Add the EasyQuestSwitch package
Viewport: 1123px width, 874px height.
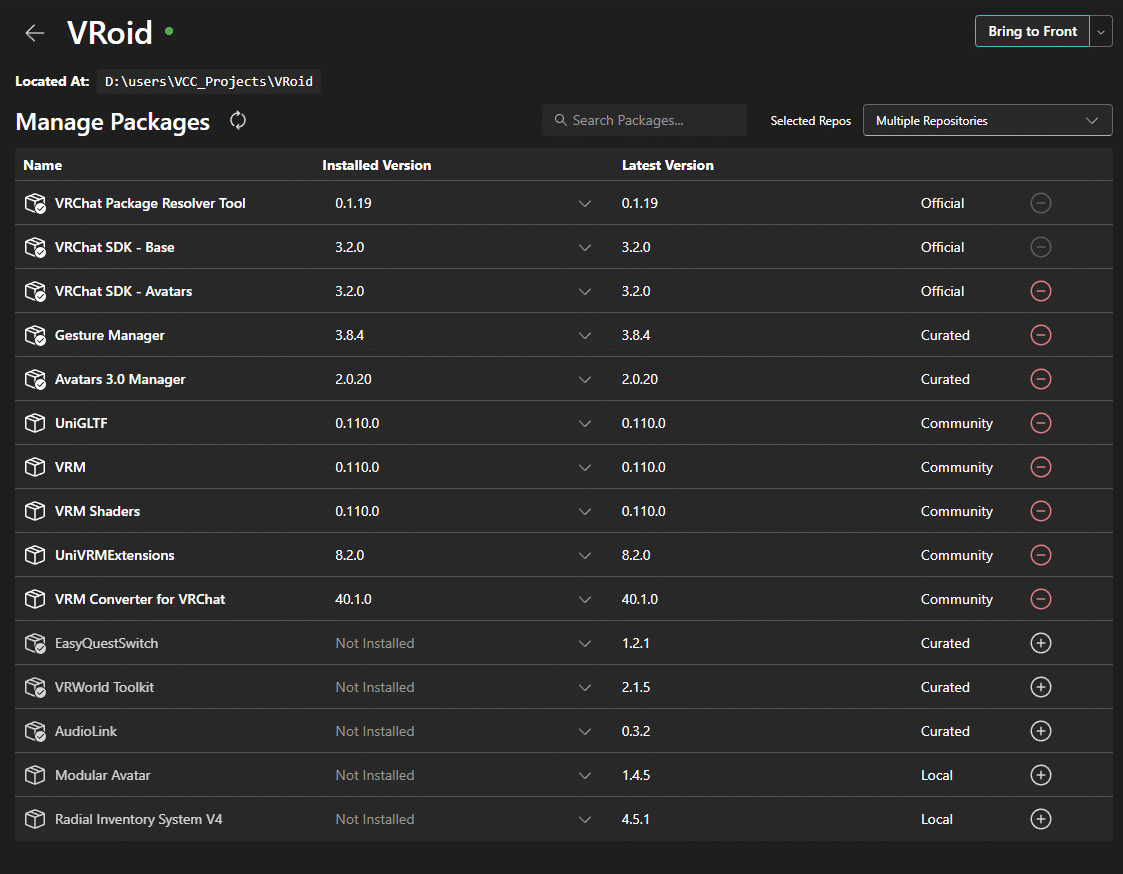[x=1040, y=643]
